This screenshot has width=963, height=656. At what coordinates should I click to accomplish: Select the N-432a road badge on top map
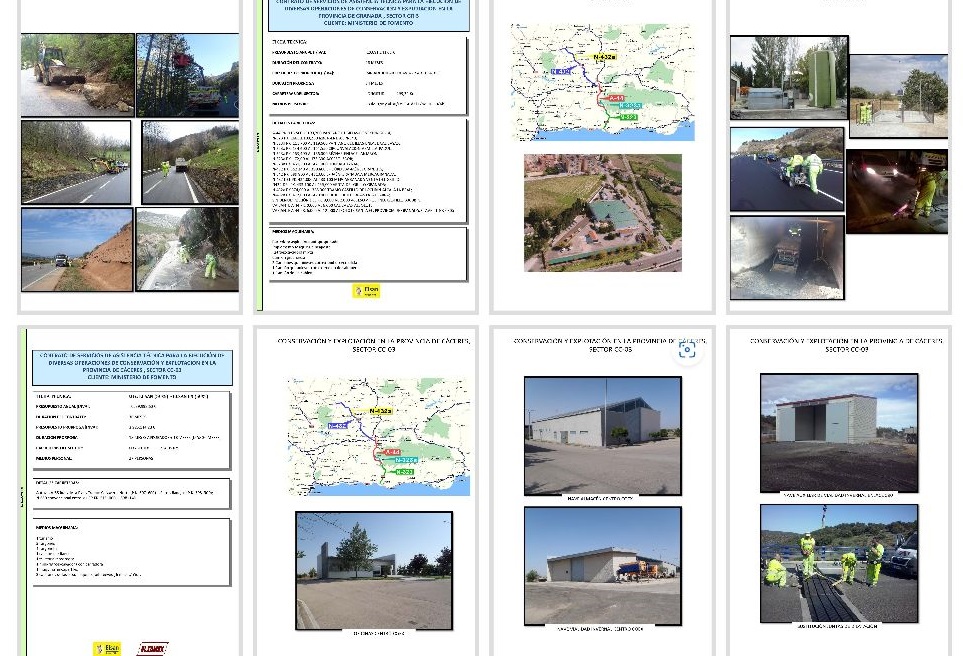tap(604, 57)
